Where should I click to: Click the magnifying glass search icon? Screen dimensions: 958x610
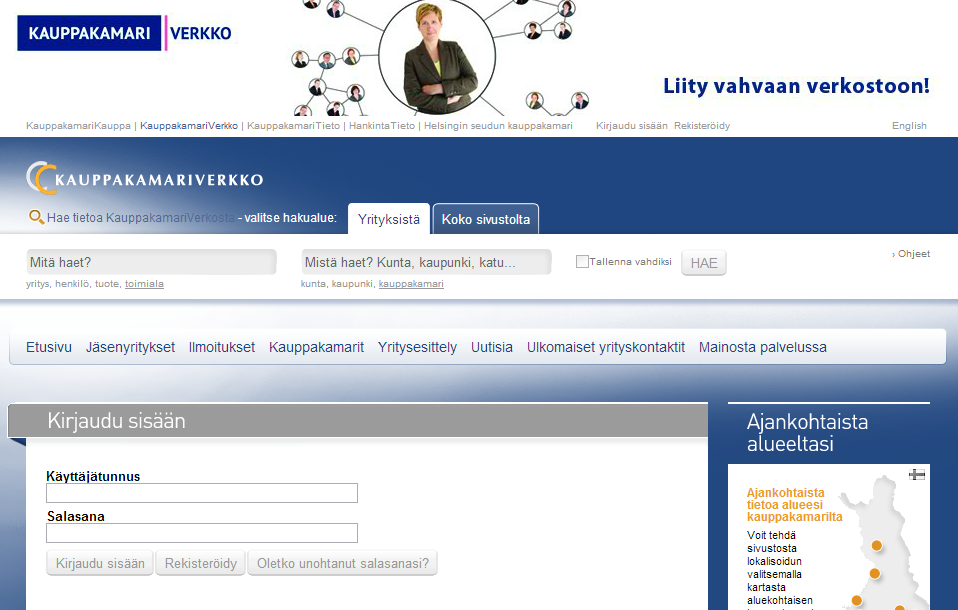click(36, 217)
